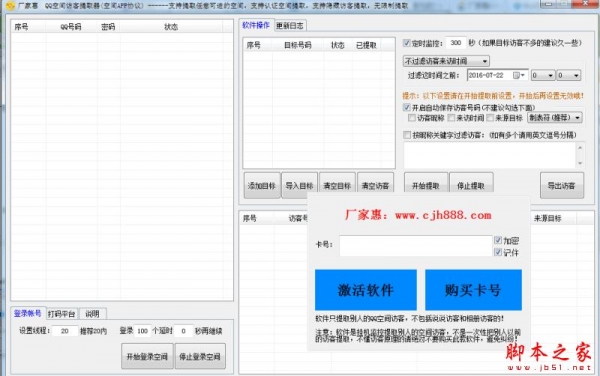This screenshot has width=600, height=376.
Task: Toggle the 记住 checkbox below 加密
Action: [x=498, y=252]
